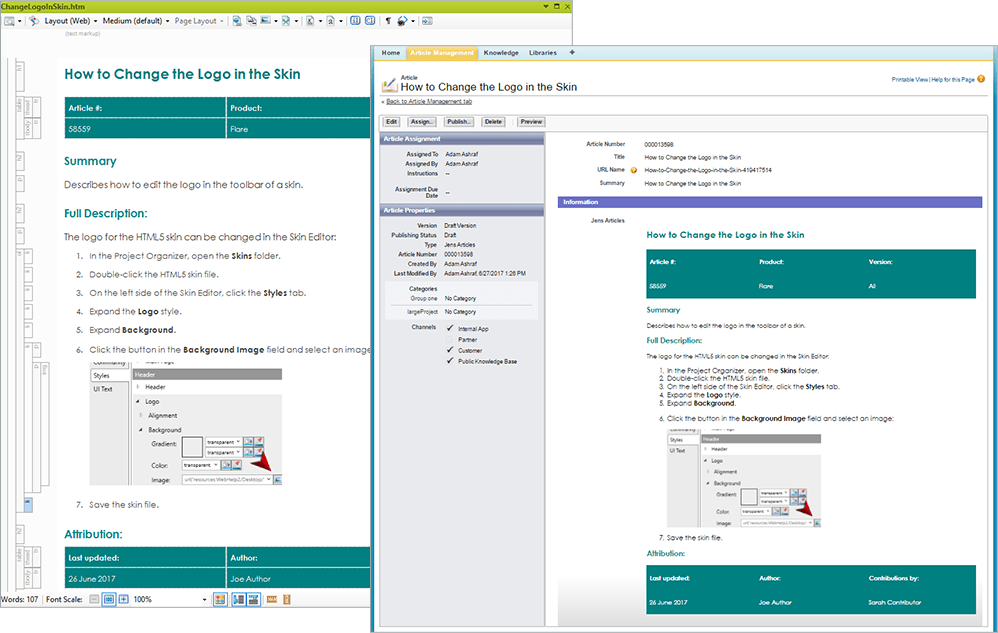Screen dimensions: 998x633
Task: Click the plus icon after the Libraries tab
Action: pos(572,52)
